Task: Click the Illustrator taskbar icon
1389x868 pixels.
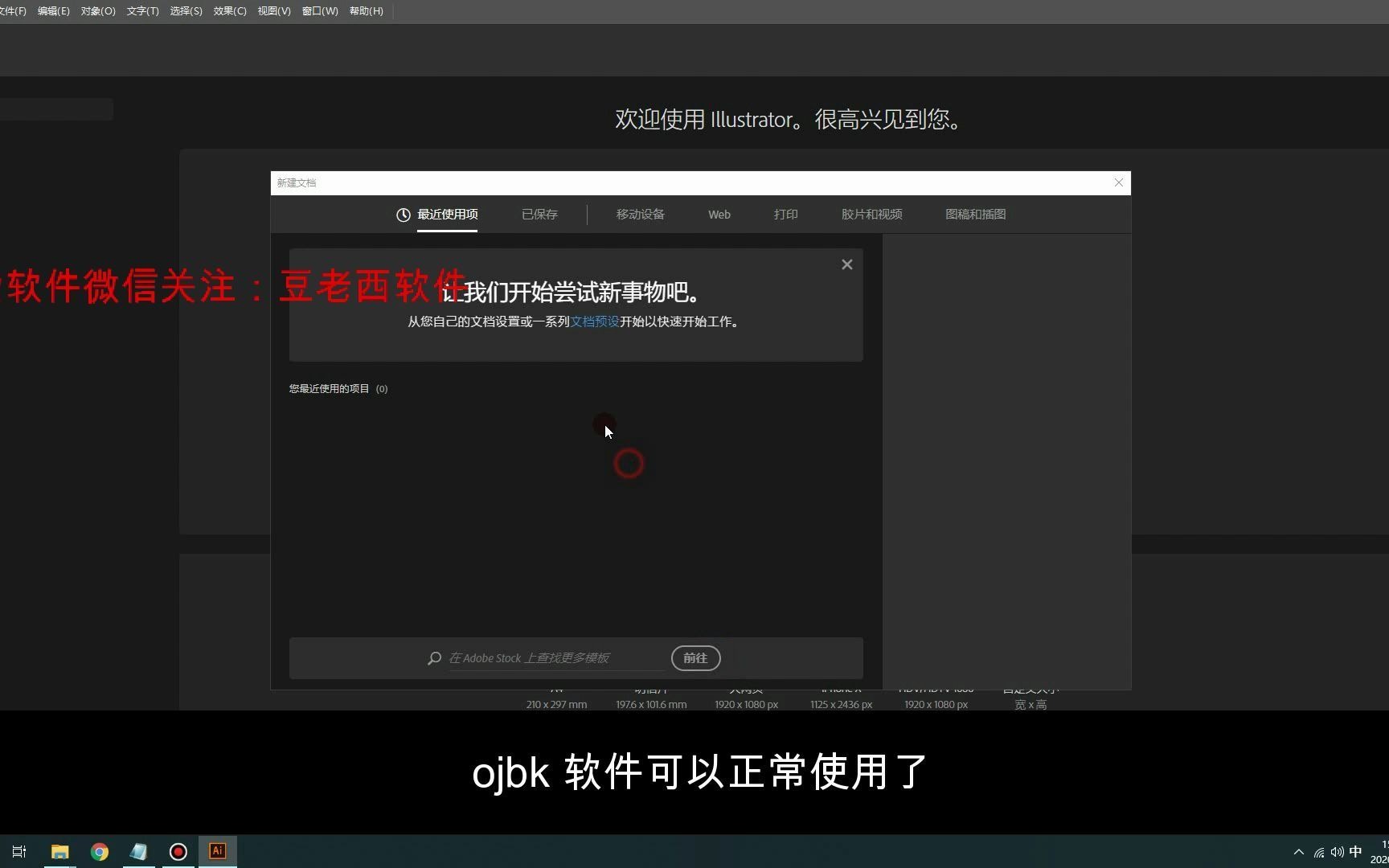Action: pos(218,852)
